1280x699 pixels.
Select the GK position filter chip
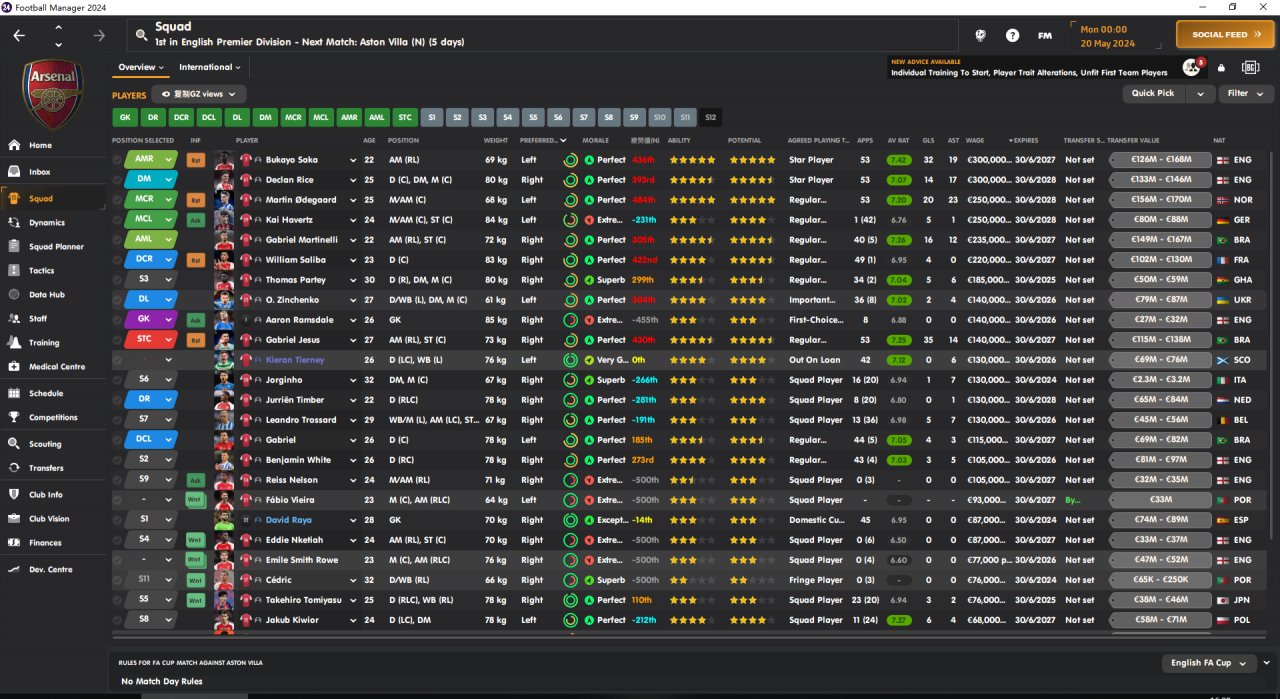pyautogui.click(x=125, y=117)
